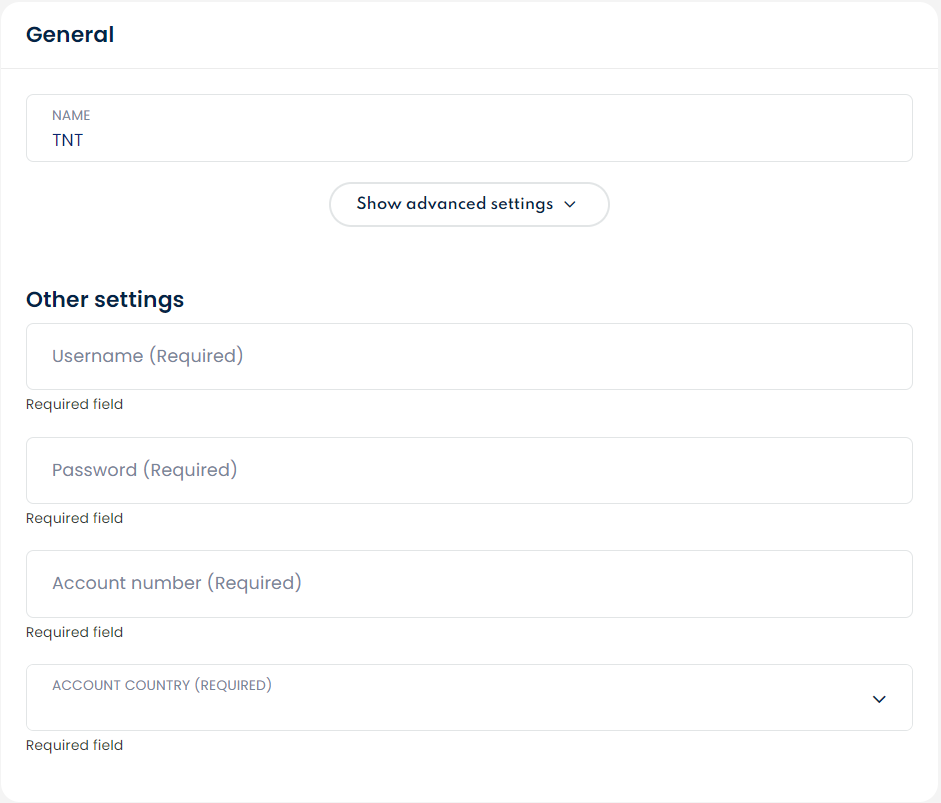The height and width of the screenshot is (803, 941).
Task: Select the Account number text field
Action: point(468,584)
